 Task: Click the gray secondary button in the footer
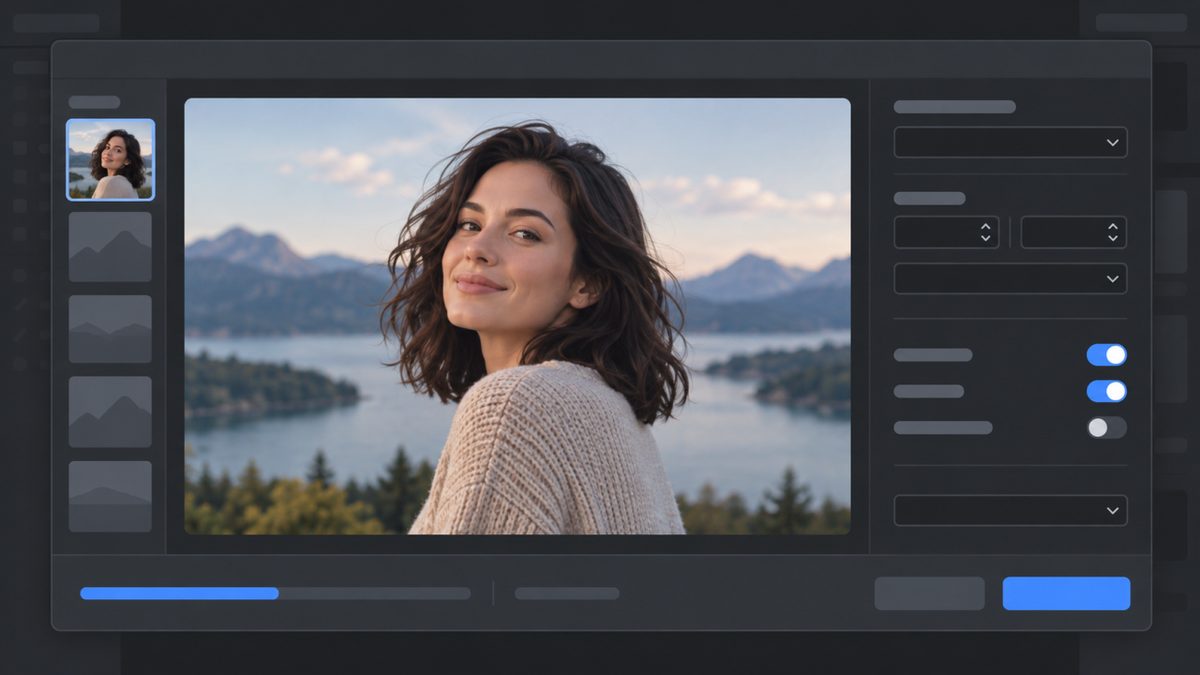coord(929,593)
